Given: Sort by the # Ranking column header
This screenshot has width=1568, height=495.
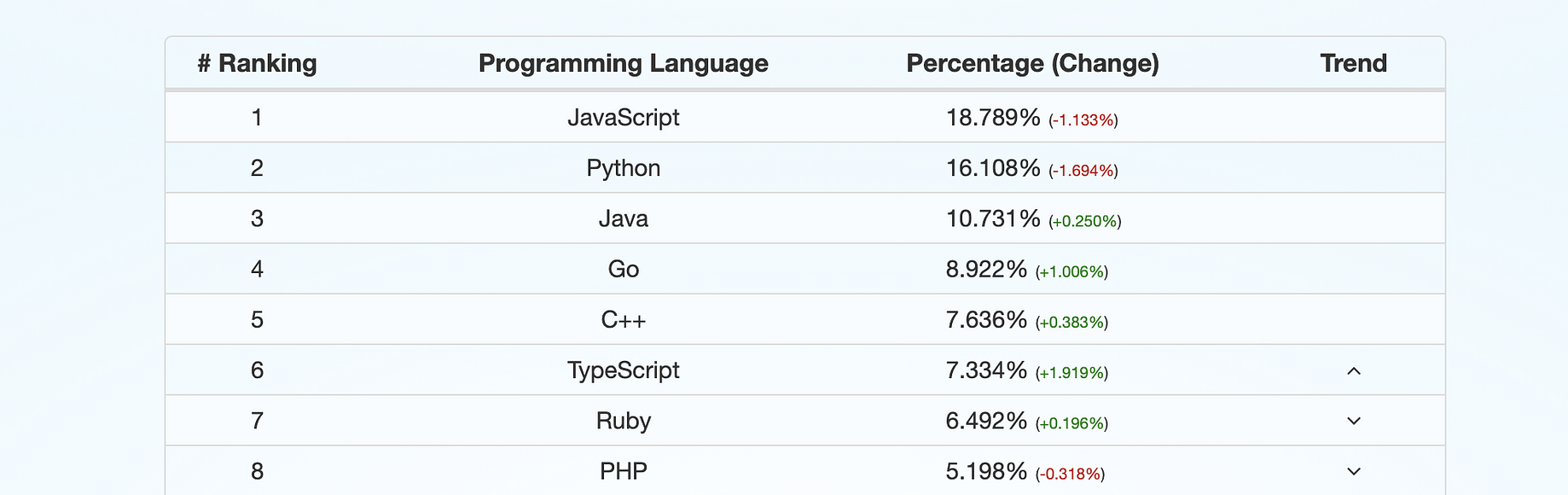Looking at the screenshot, I should click(x=257, y=63).
